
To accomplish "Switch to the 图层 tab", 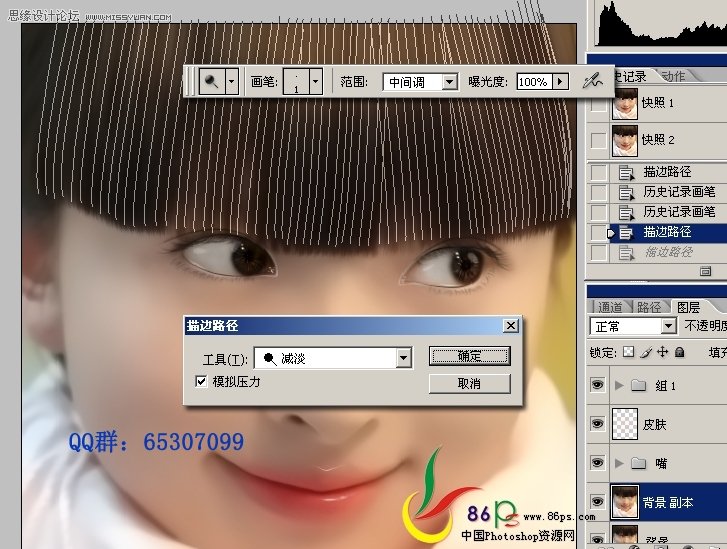I will click(689, 307).
